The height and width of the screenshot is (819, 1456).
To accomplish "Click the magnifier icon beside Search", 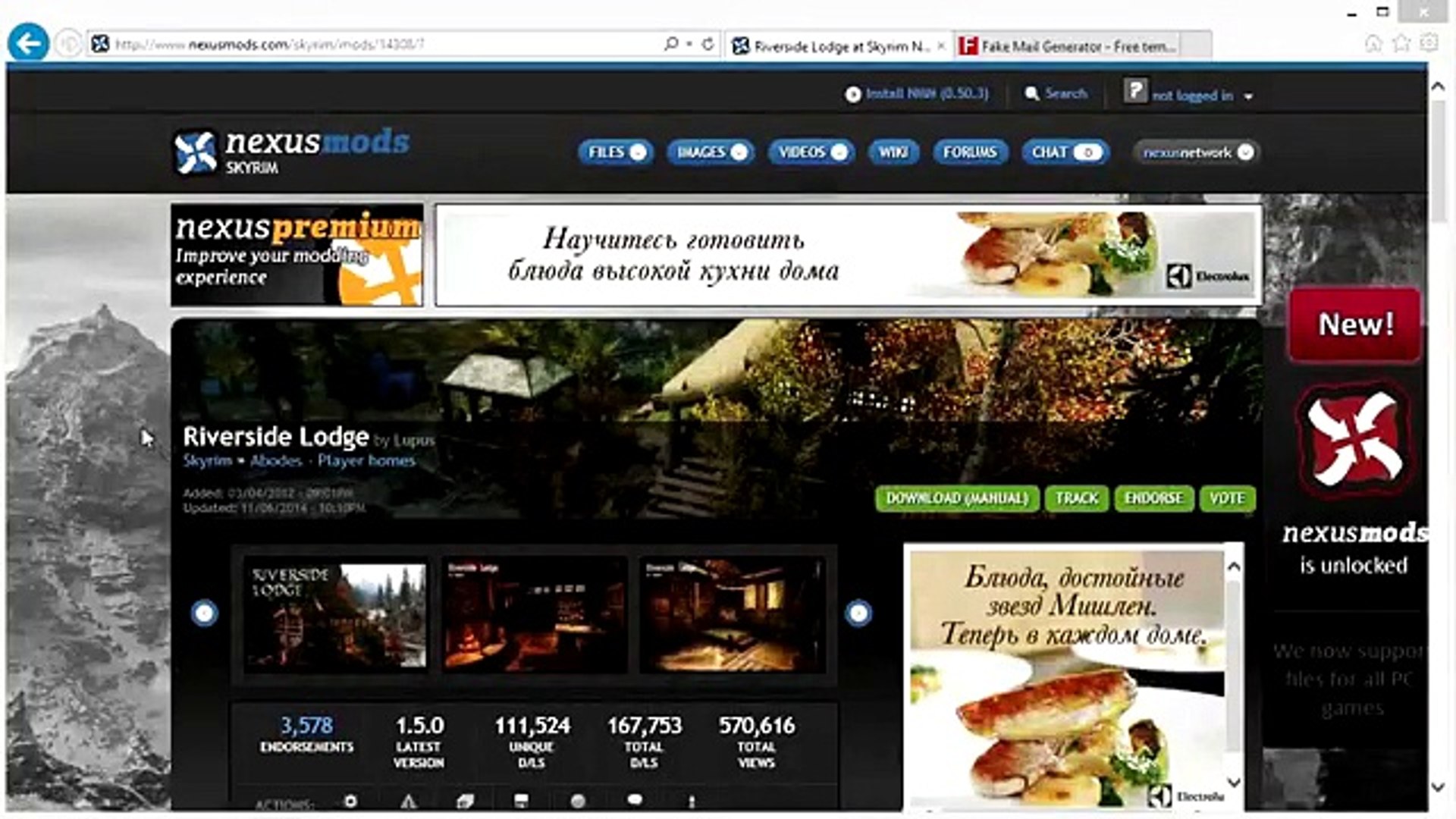I will point(1031,93).
